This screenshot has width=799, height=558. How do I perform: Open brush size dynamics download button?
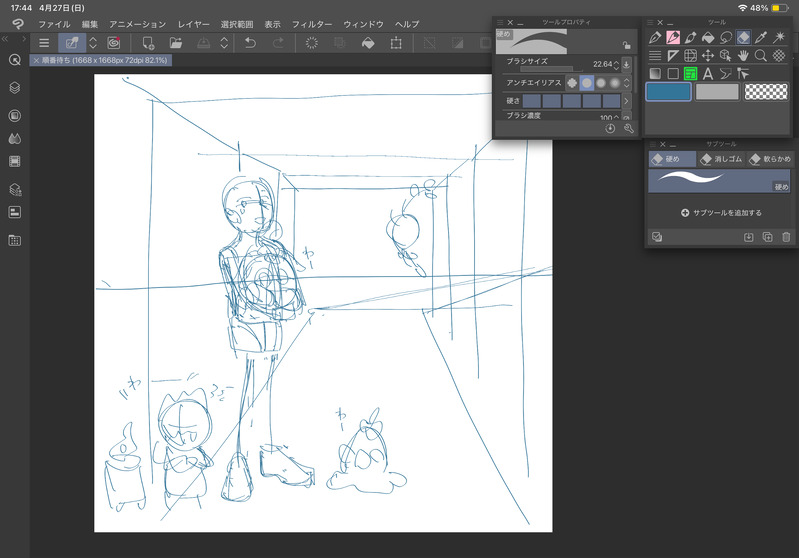626,64
